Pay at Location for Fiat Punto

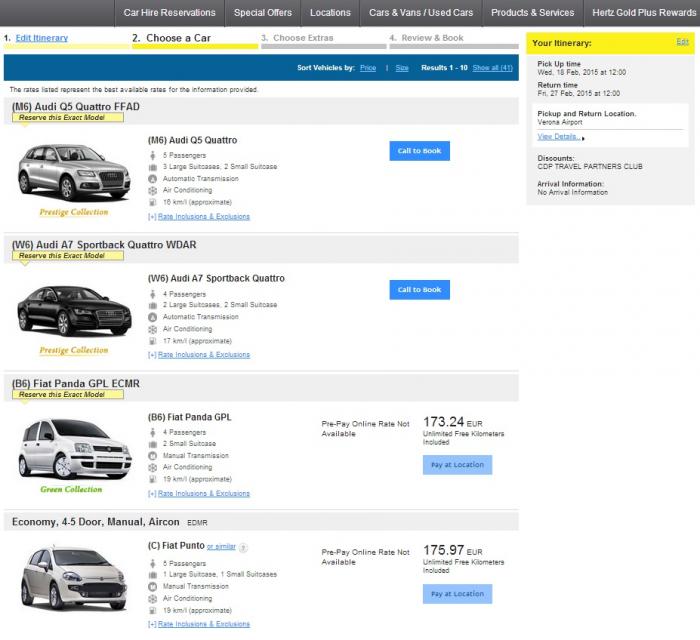[457, 594]
